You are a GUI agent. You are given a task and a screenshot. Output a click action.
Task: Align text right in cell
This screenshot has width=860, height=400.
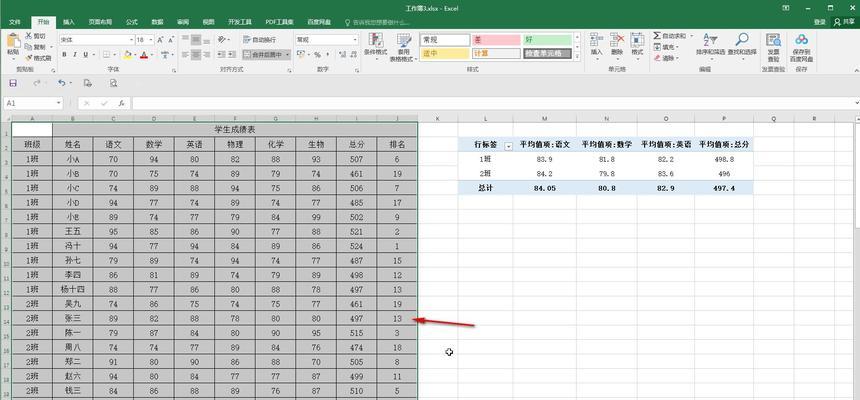click(207, 55)
